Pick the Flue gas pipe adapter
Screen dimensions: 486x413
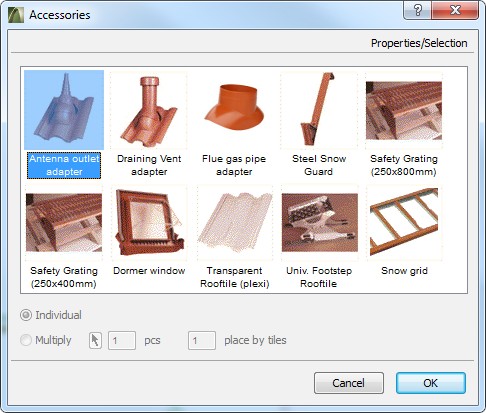[234, 111]
